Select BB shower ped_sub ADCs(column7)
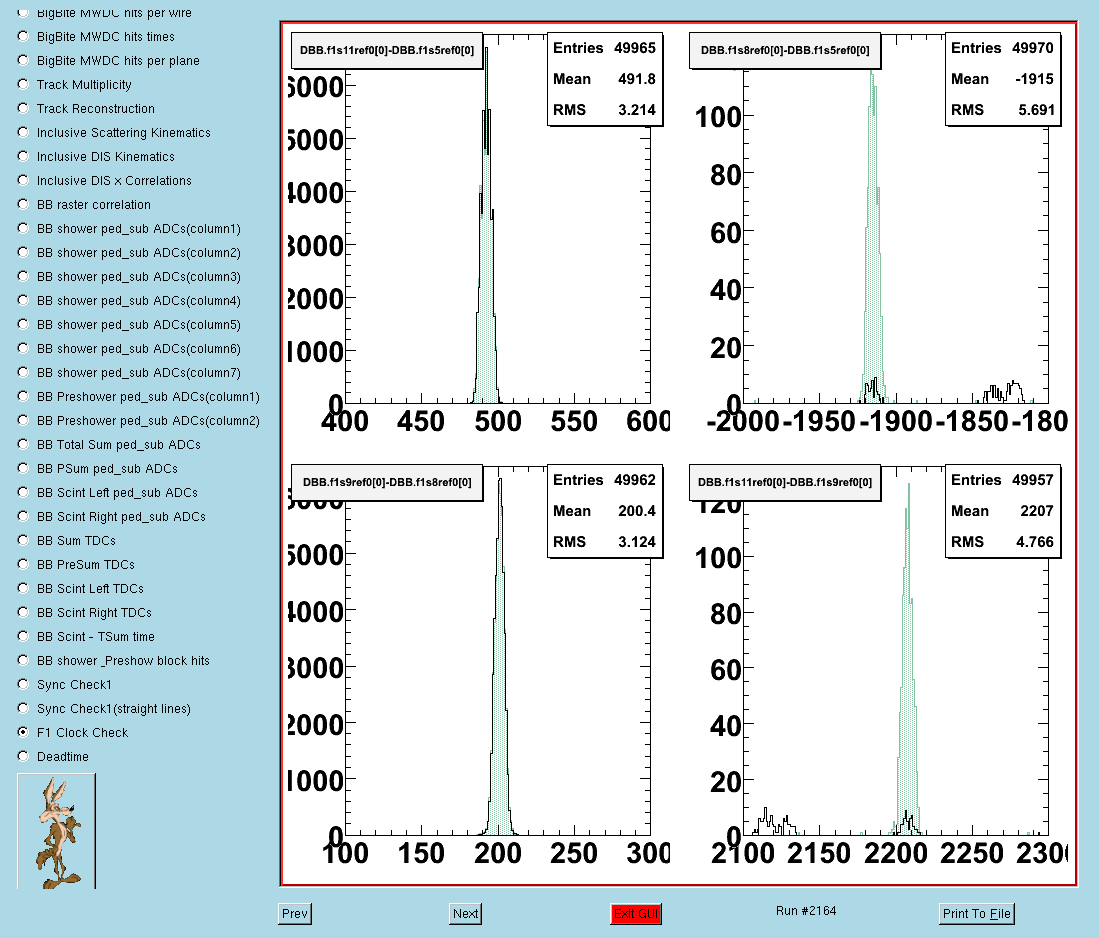The image size is (1099, 938). (x=23, y=372)
